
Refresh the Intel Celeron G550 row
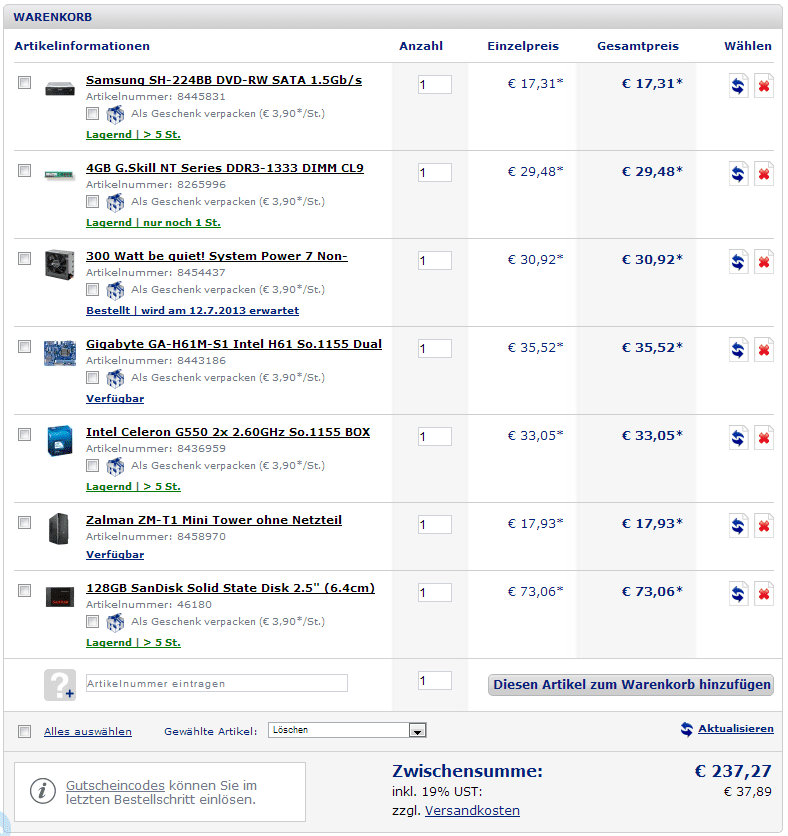(x=738, y=438)
